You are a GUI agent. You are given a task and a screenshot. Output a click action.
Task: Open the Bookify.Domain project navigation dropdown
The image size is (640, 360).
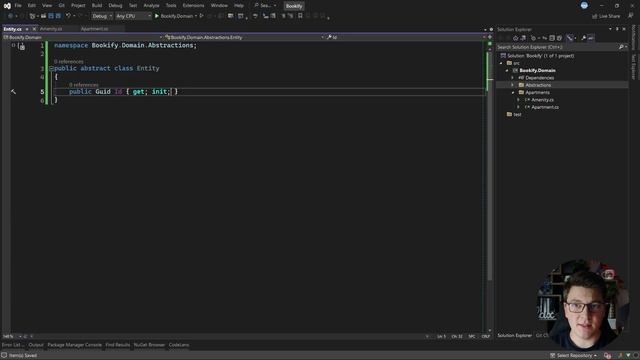point(82,37)
